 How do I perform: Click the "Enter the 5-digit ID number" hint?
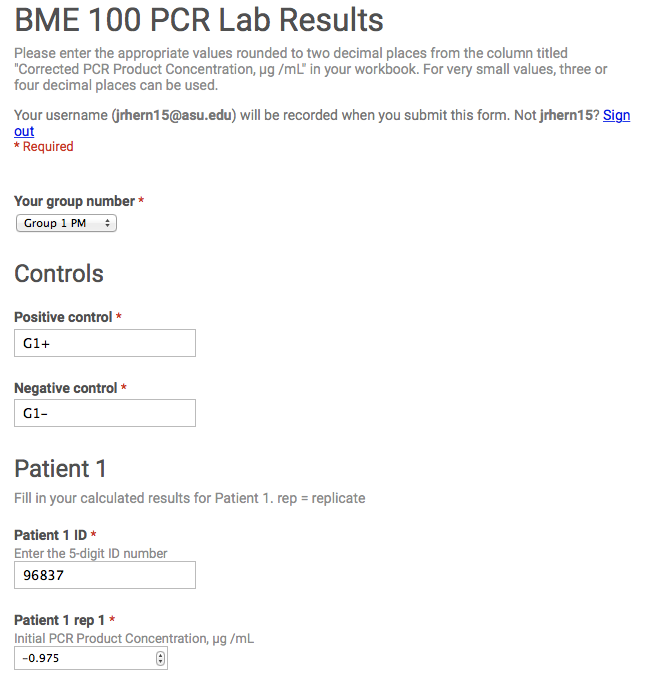point(91,553)
